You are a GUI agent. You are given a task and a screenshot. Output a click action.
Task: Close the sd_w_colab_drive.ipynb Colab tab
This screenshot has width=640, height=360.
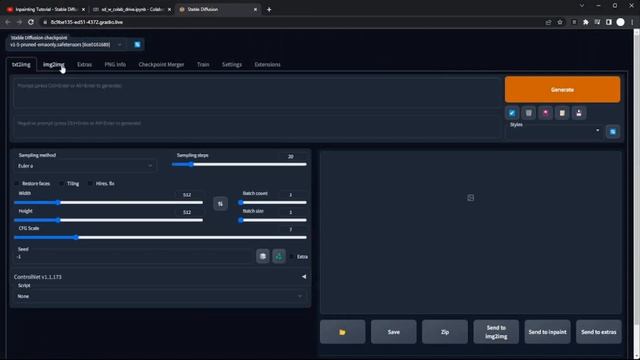(x=169, y=9)
